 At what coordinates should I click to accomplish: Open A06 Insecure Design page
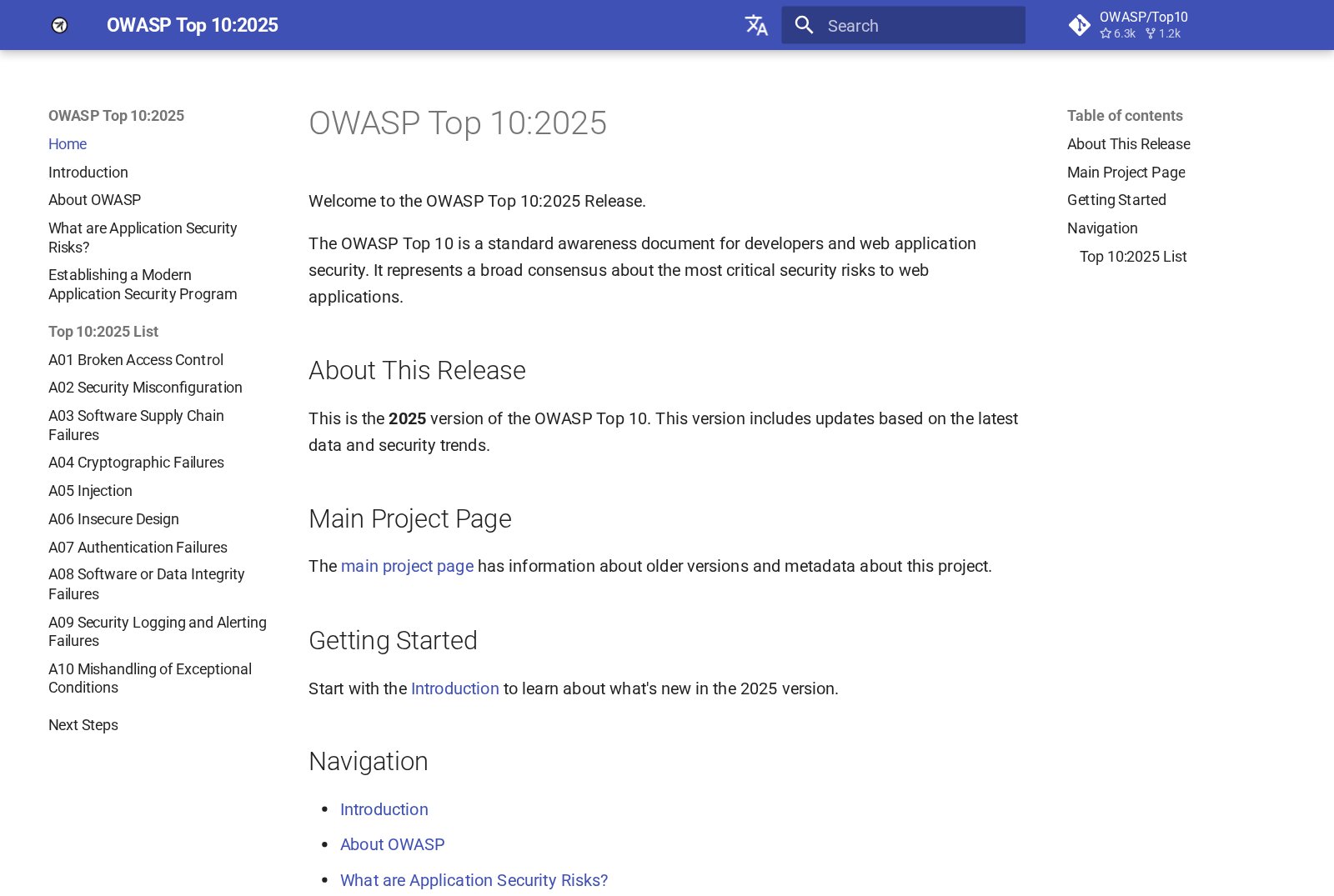pos(113,519)
